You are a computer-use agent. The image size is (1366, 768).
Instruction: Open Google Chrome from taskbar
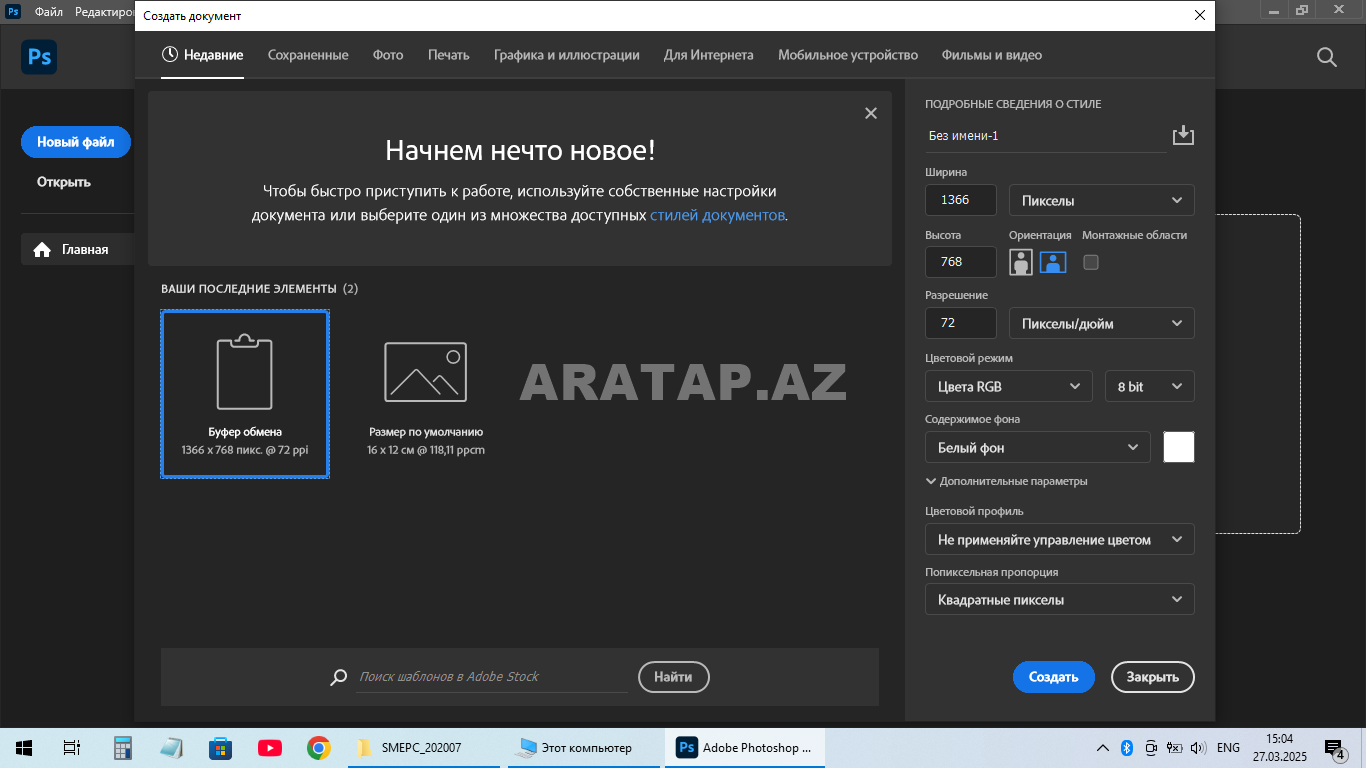click(x=319, y=747)
